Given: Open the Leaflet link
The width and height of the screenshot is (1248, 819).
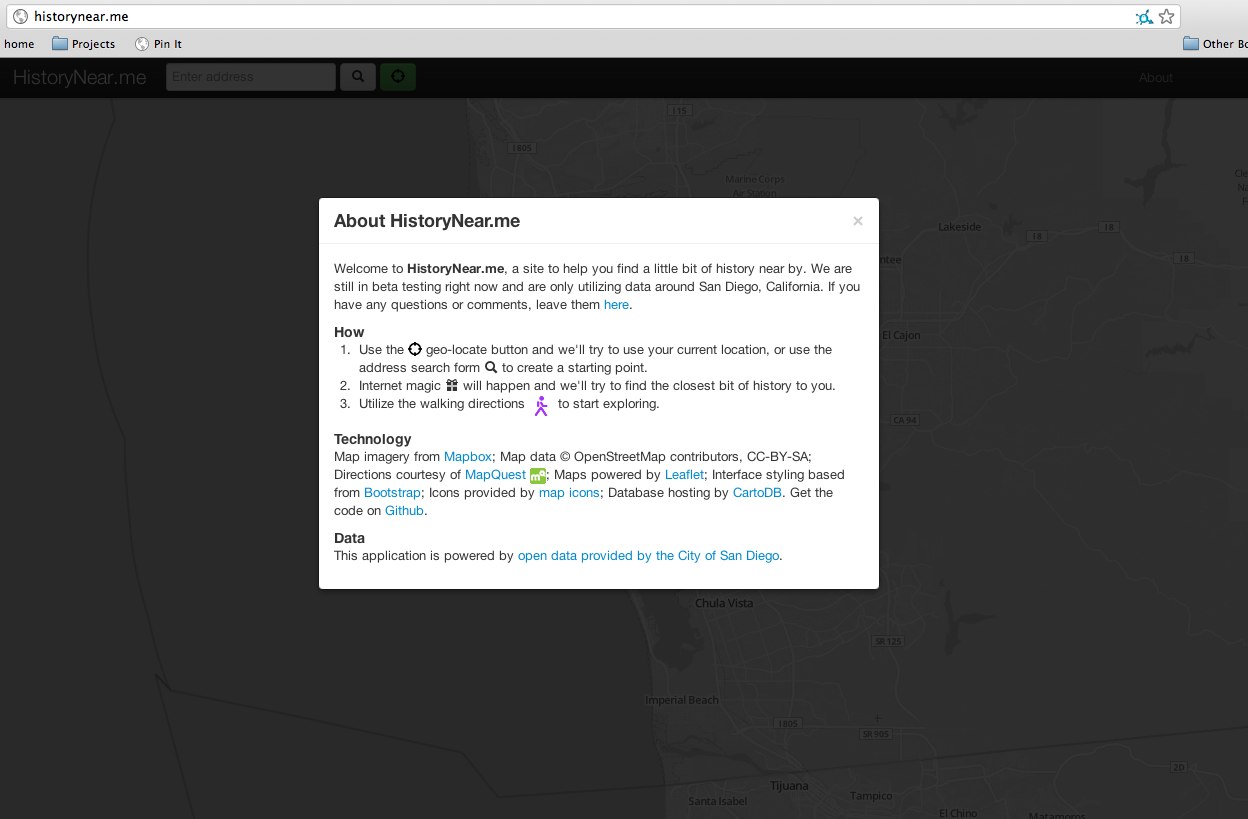Looking at the screenshot, I should click(685, 475).
